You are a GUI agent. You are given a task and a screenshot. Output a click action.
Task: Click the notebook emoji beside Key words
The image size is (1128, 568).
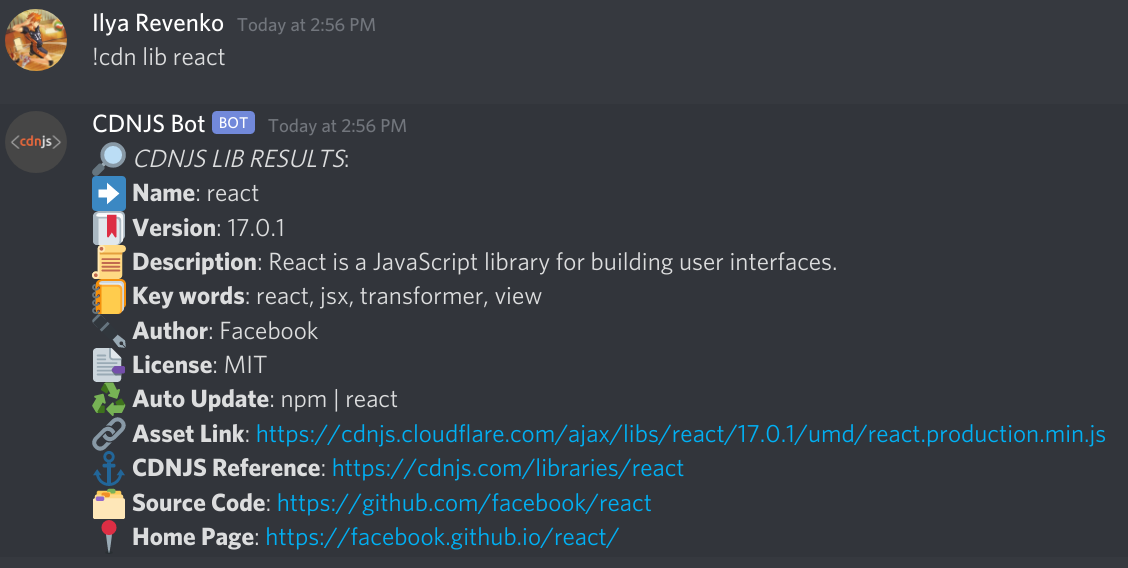(109, 296)
